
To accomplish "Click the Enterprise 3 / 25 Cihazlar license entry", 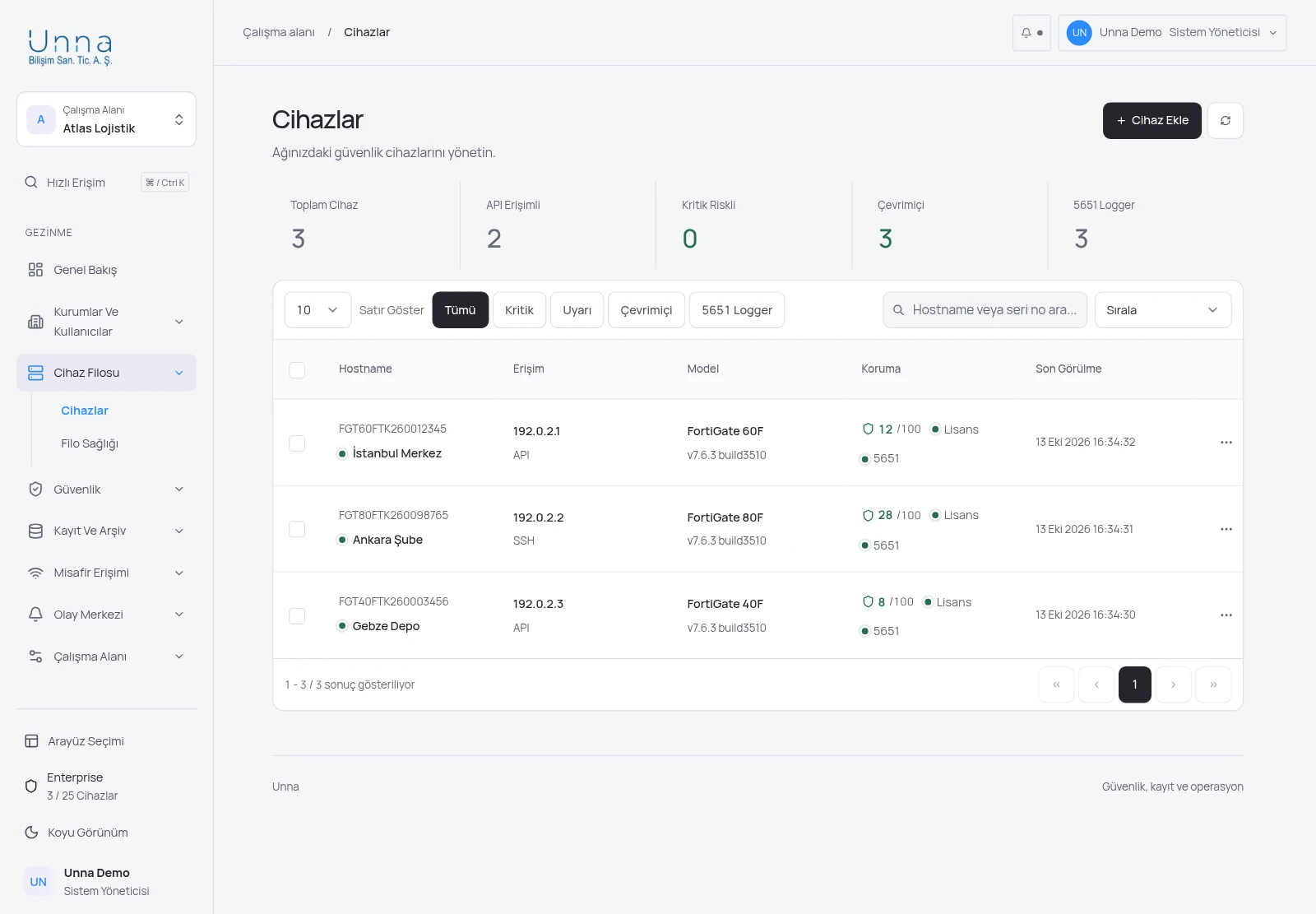I will pos(106,786).
